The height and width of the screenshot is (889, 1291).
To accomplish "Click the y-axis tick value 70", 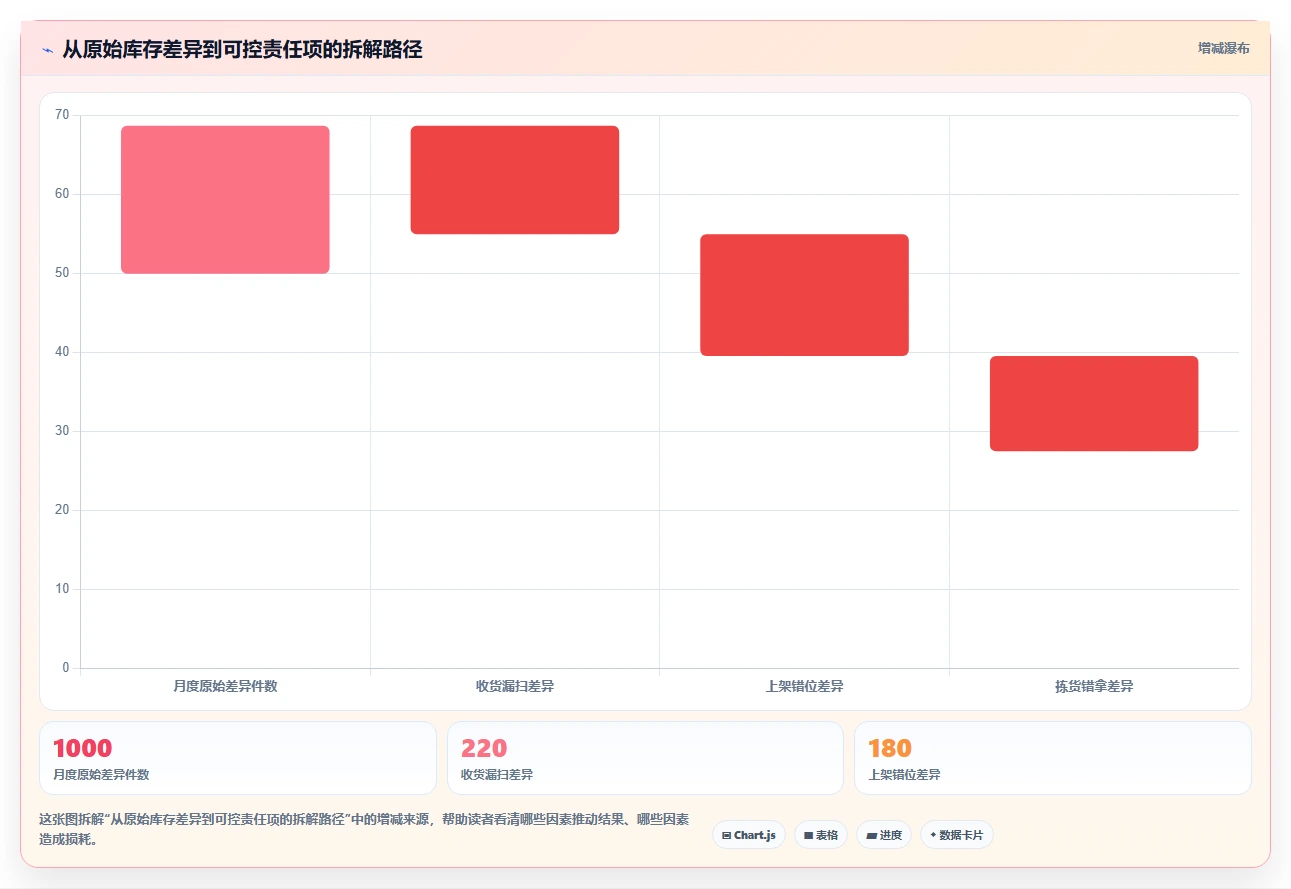I will 62,115.
